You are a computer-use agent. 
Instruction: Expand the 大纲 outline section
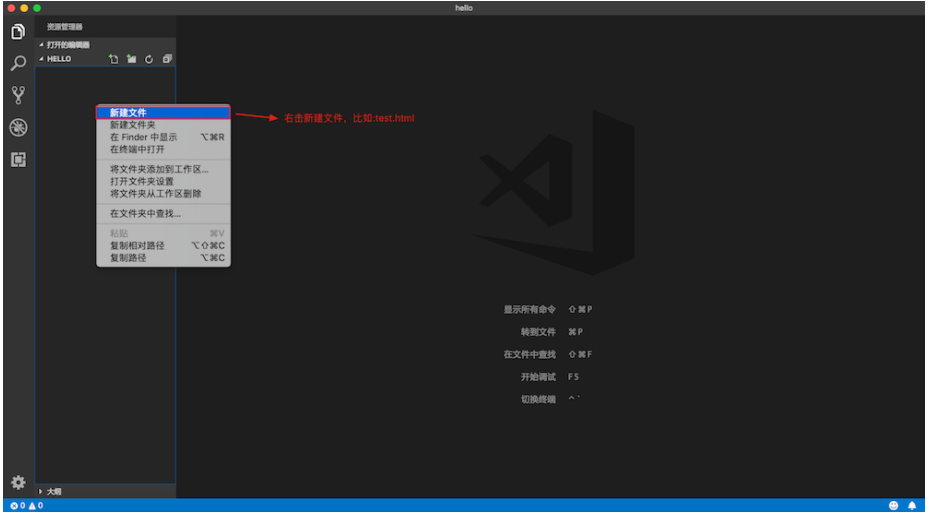click(x=105, y=492)
